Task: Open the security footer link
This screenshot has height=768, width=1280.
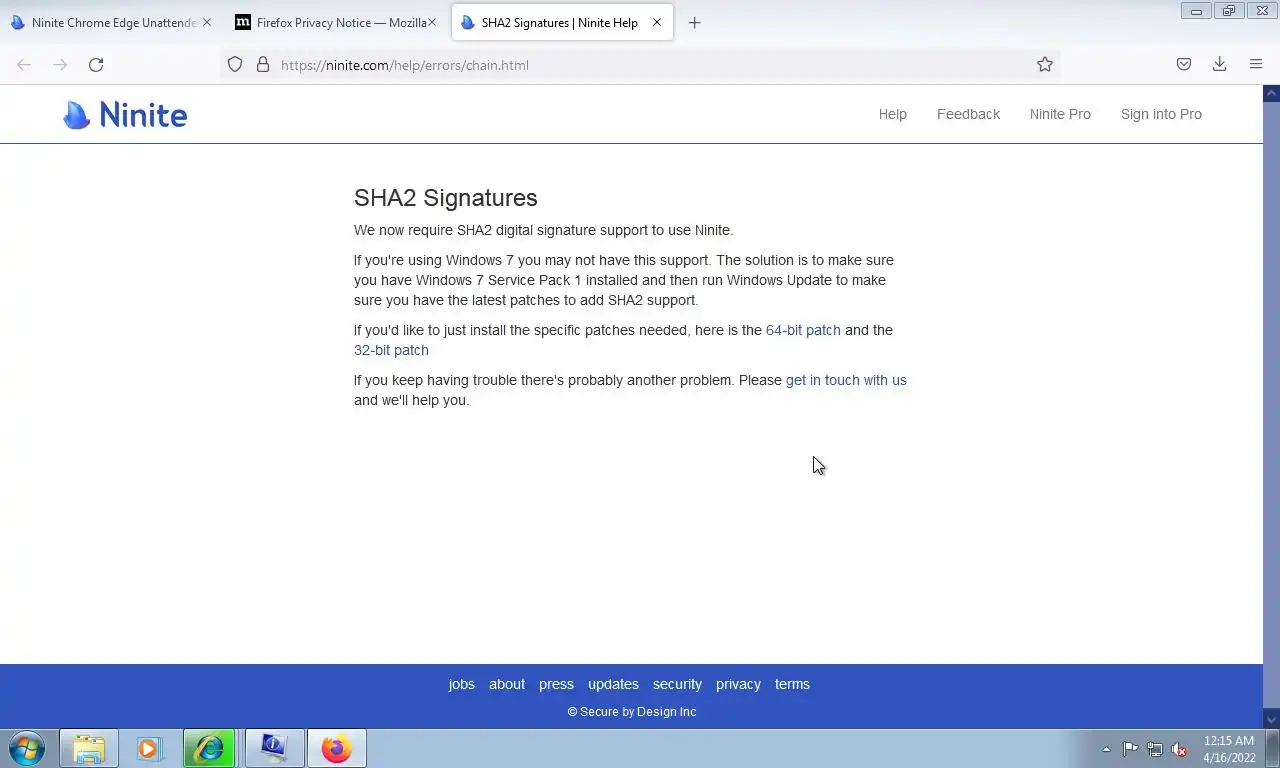Action: pyautogui.click(x=677, y=684)
